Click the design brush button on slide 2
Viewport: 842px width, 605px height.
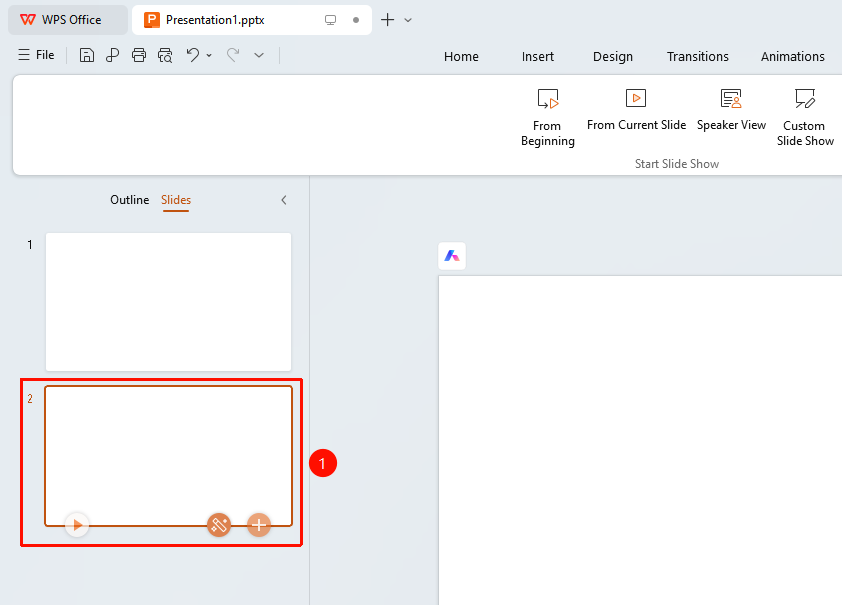219,524
